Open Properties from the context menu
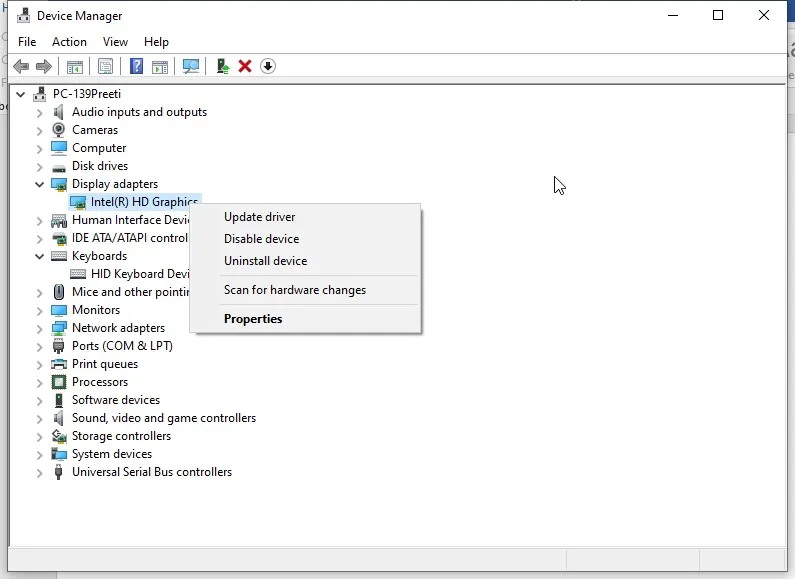This screenshot has width=795, height=579. pos(253,319)
